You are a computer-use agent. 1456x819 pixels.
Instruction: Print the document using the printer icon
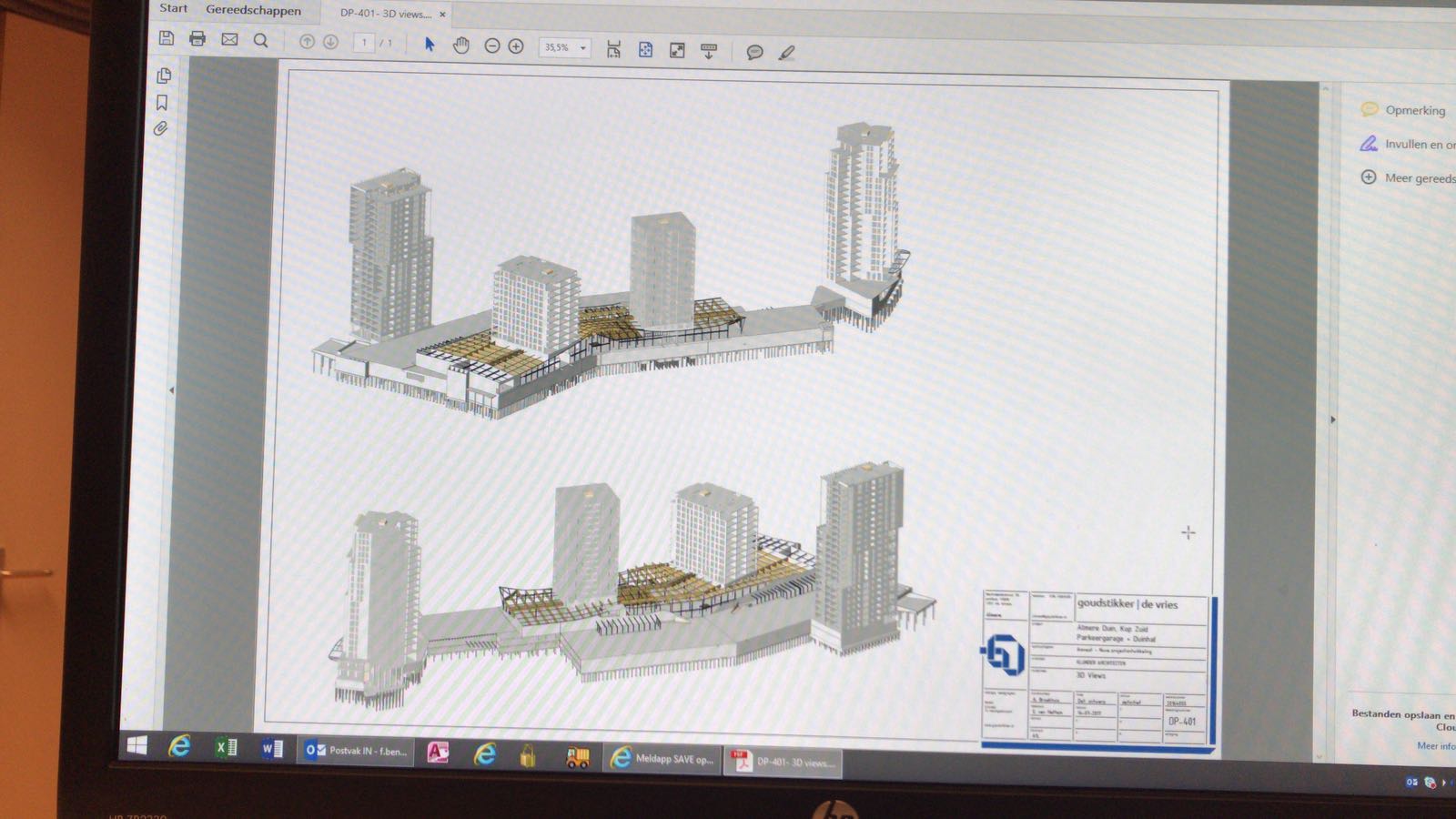(x=197, y=38)
